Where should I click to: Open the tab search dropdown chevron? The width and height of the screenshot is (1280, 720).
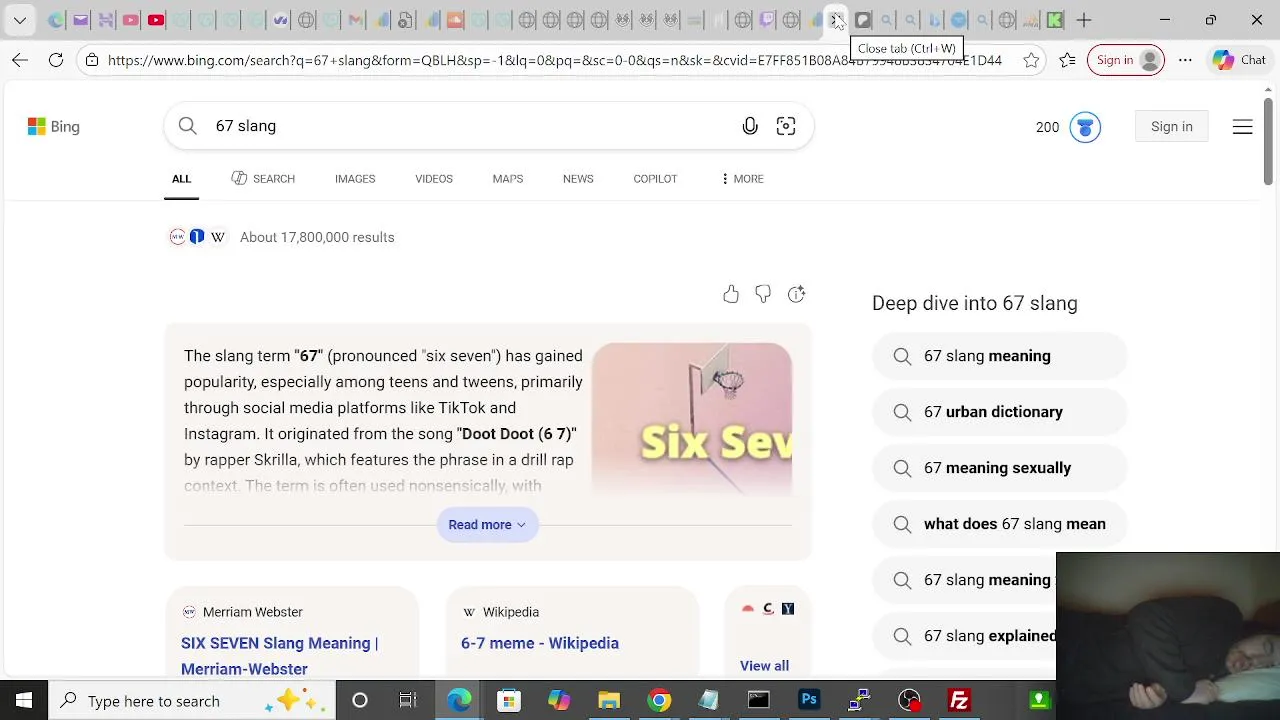20,20
